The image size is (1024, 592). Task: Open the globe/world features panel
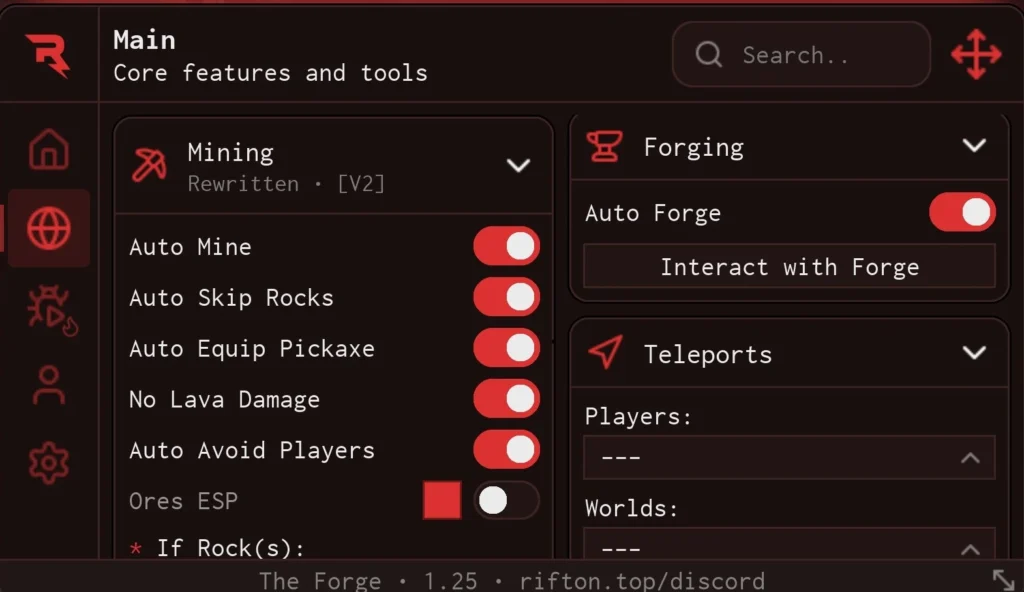pos(48,227)
